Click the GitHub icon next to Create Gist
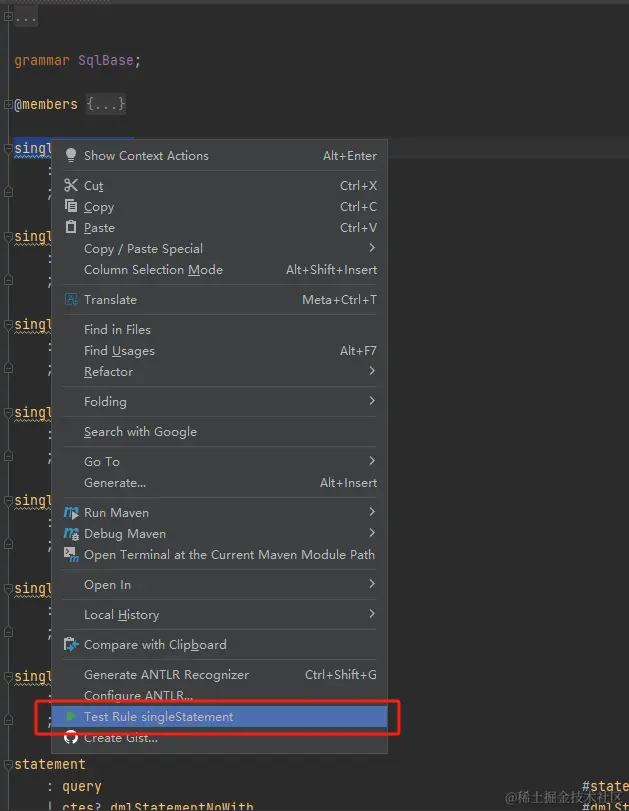 pyautogui.click(x=71, y=737)
